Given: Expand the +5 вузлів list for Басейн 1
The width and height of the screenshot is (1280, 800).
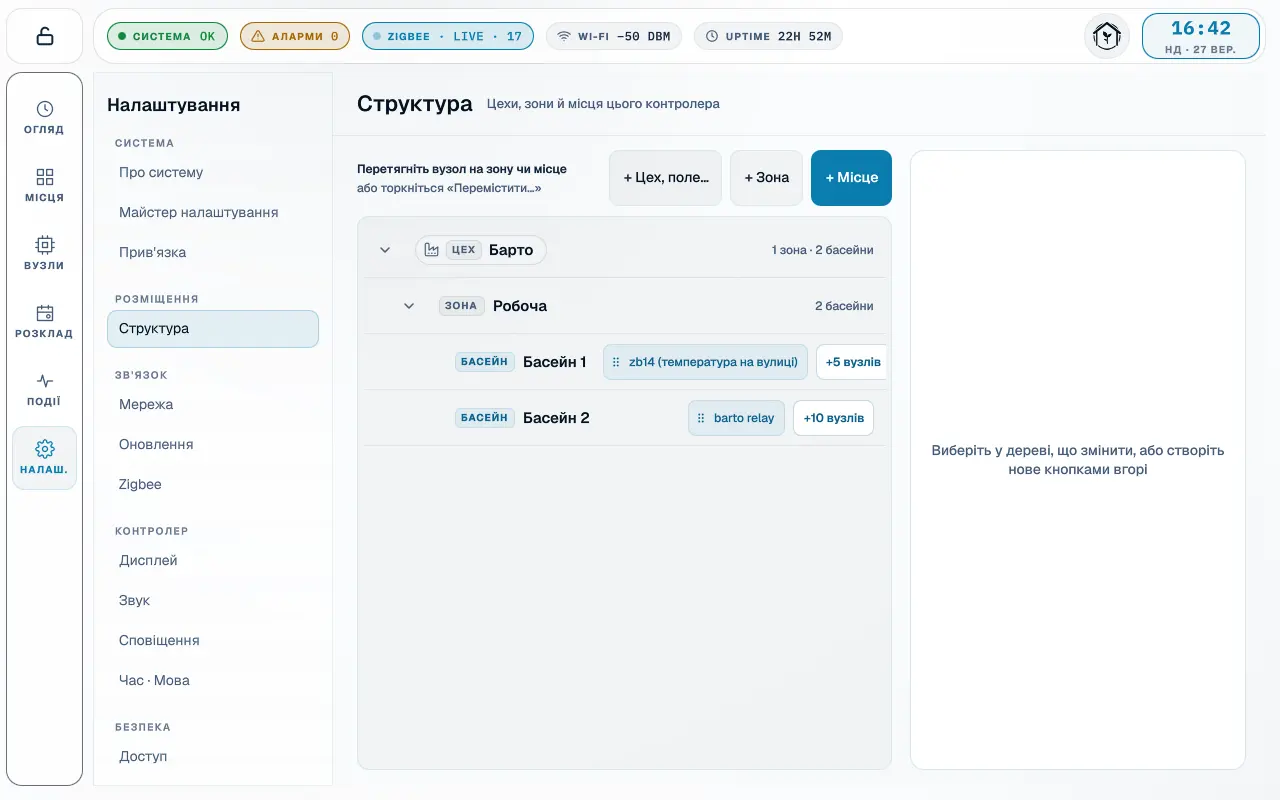Looking at the screenshot, I should [x=851, y=362].
